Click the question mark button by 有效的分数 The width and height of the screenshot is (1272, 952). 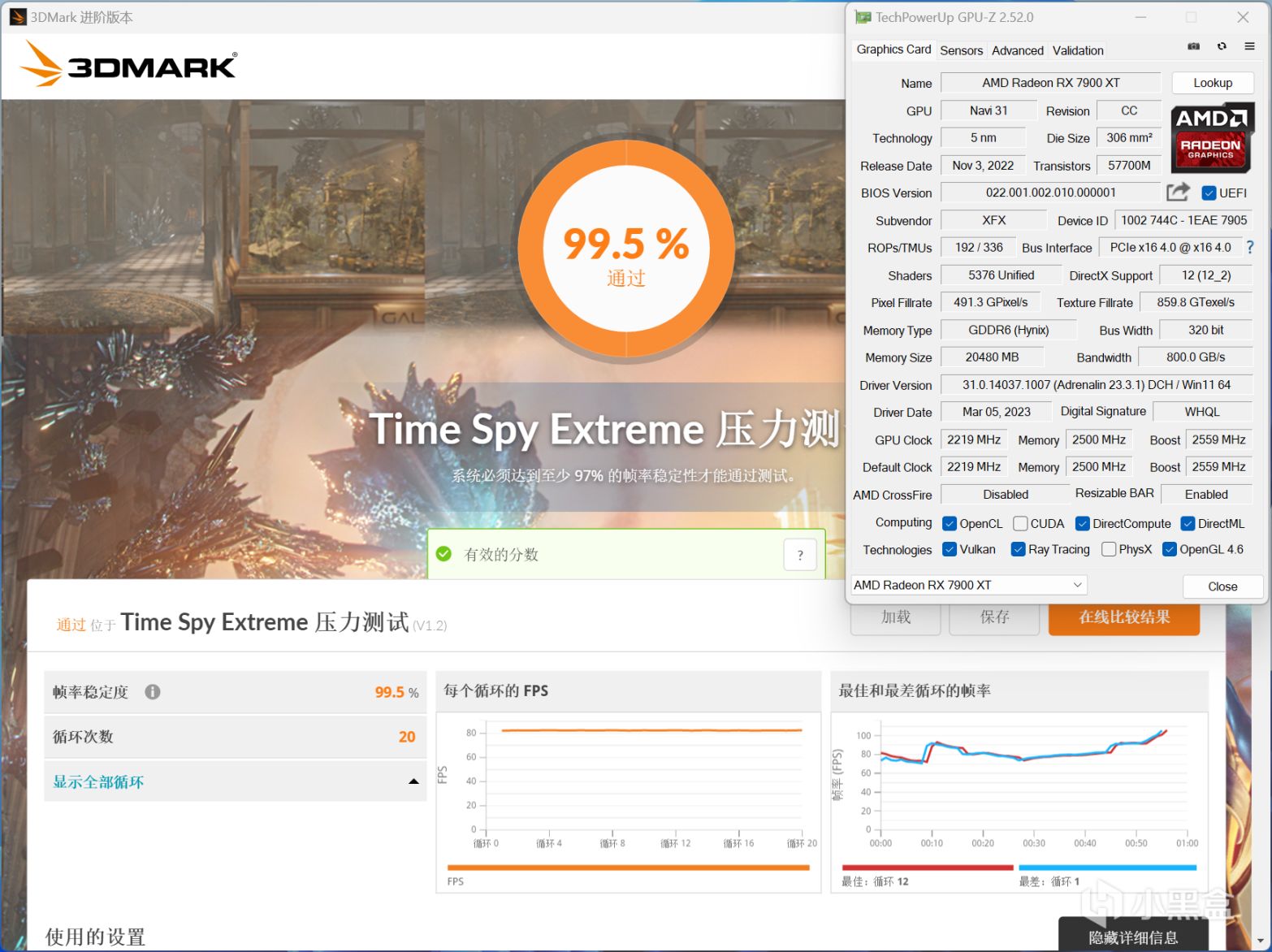800,555
